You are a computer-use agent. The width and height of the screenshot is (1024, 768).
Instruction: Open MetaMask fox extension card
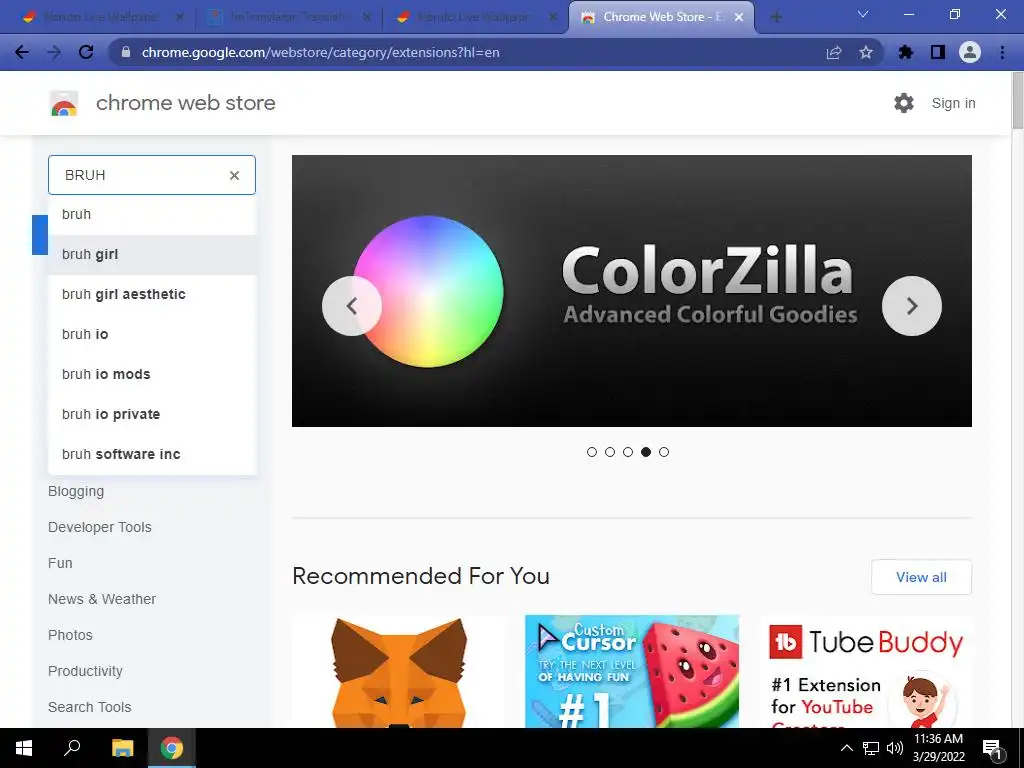[399, 671]
